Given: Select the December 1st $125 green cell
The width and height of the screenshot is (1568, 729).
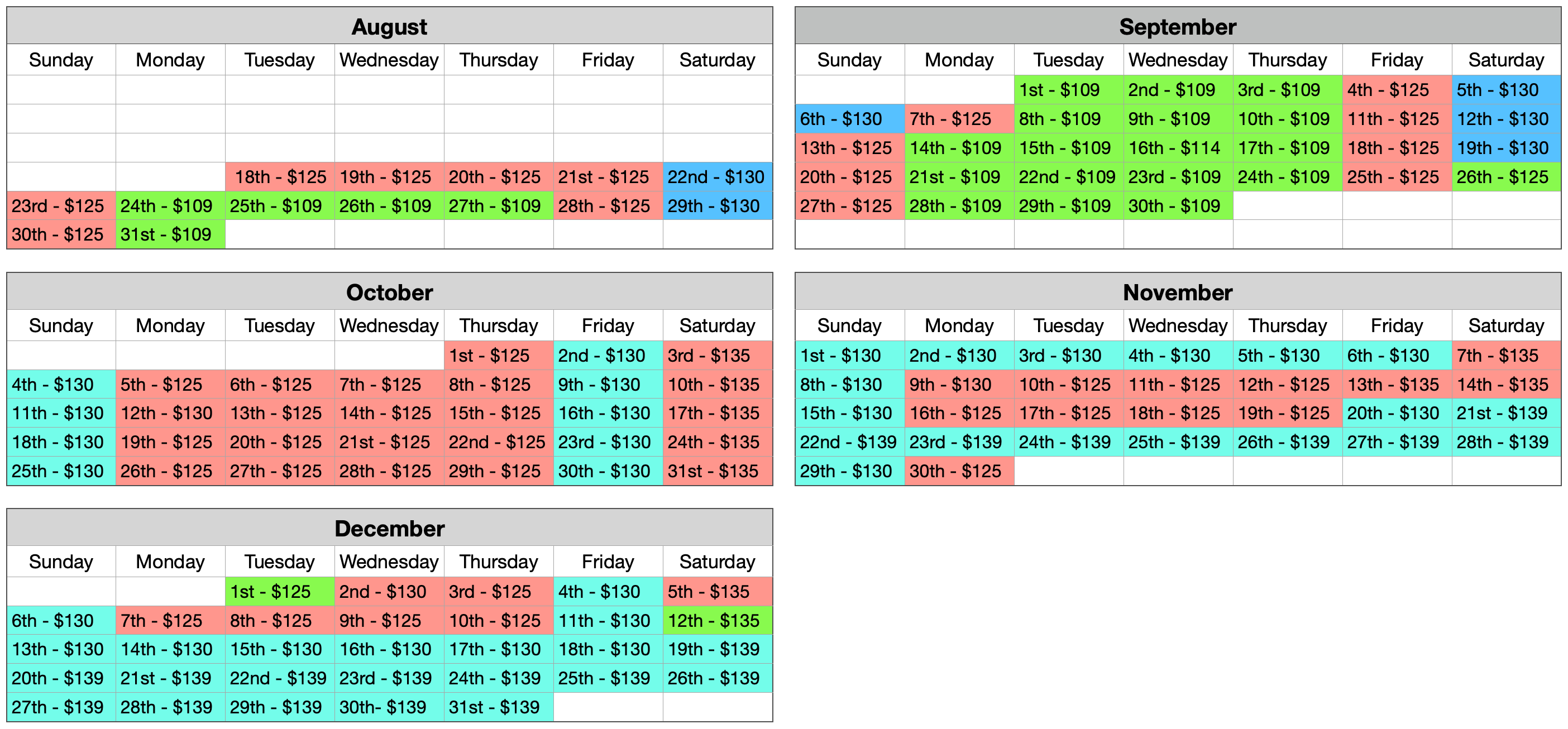Looking at the screenshot, I should click(279, 592).
